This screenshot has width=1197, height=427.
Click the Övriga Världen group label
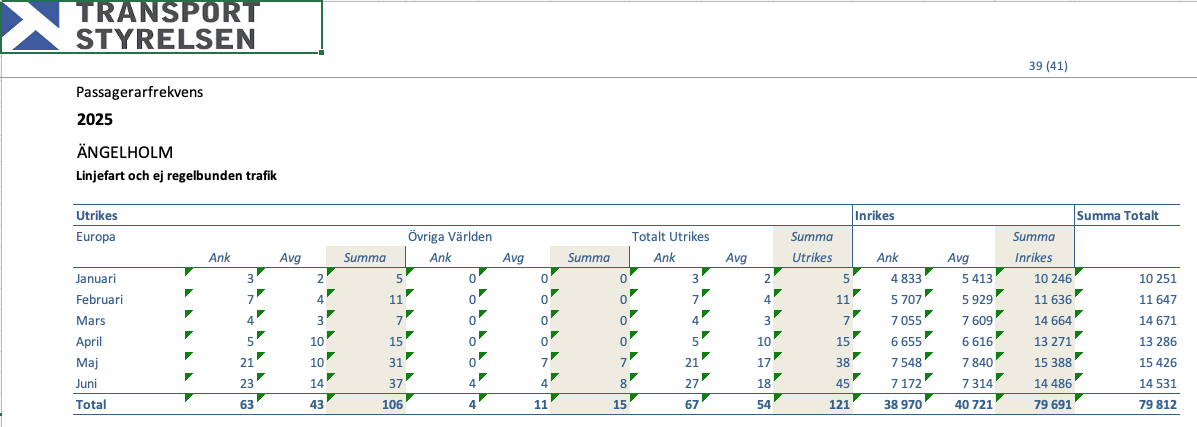(449, 237)
